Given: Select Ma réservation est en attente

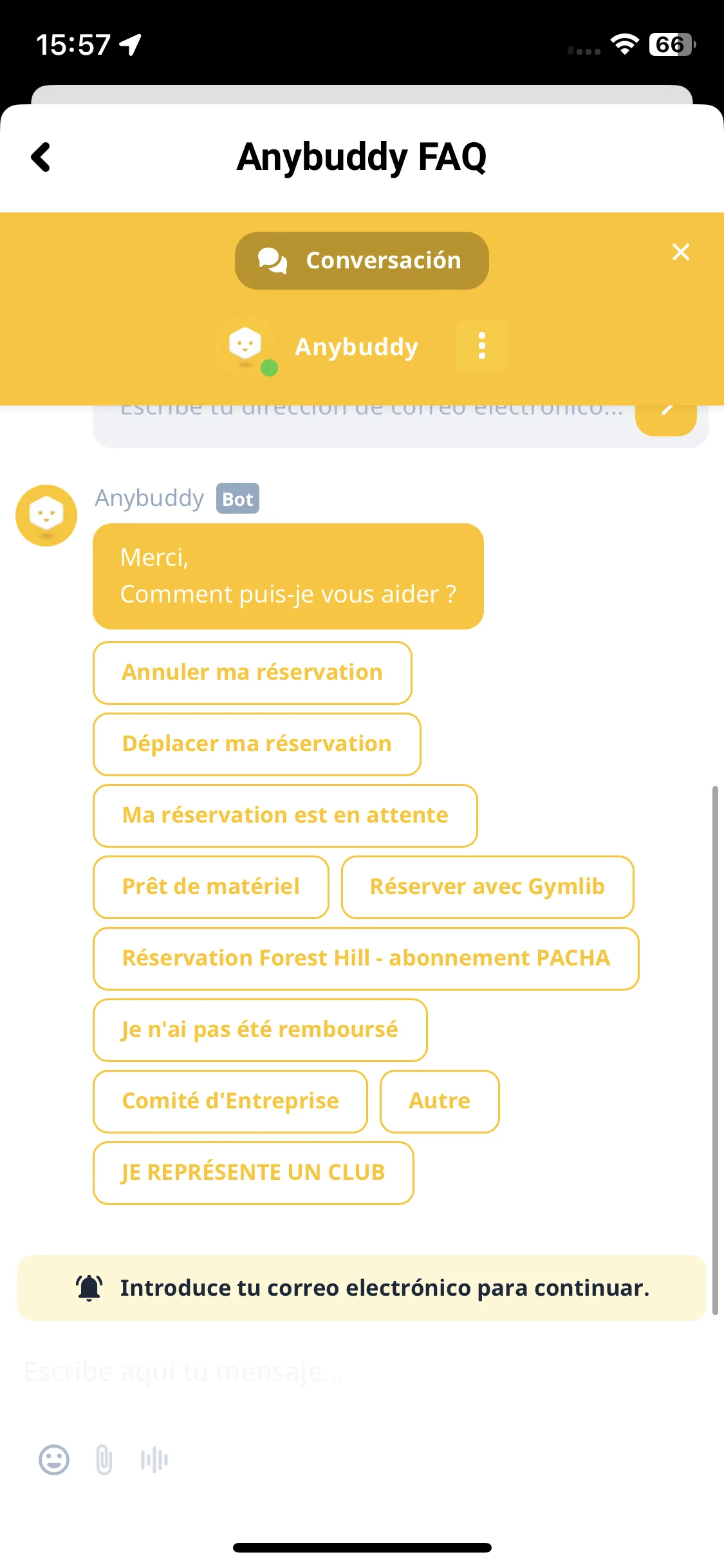Looking at the screenshot, I should tap(285, 816).
